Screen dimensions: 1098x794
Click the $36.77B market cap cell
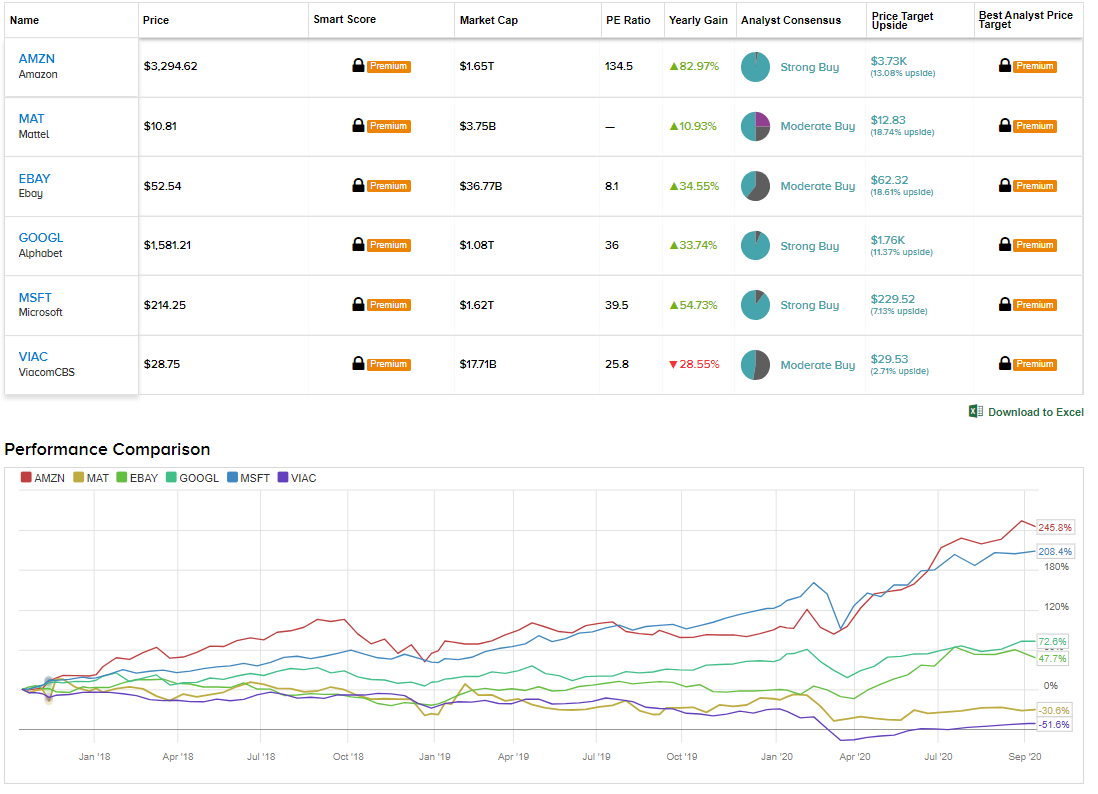coord(480,186)
